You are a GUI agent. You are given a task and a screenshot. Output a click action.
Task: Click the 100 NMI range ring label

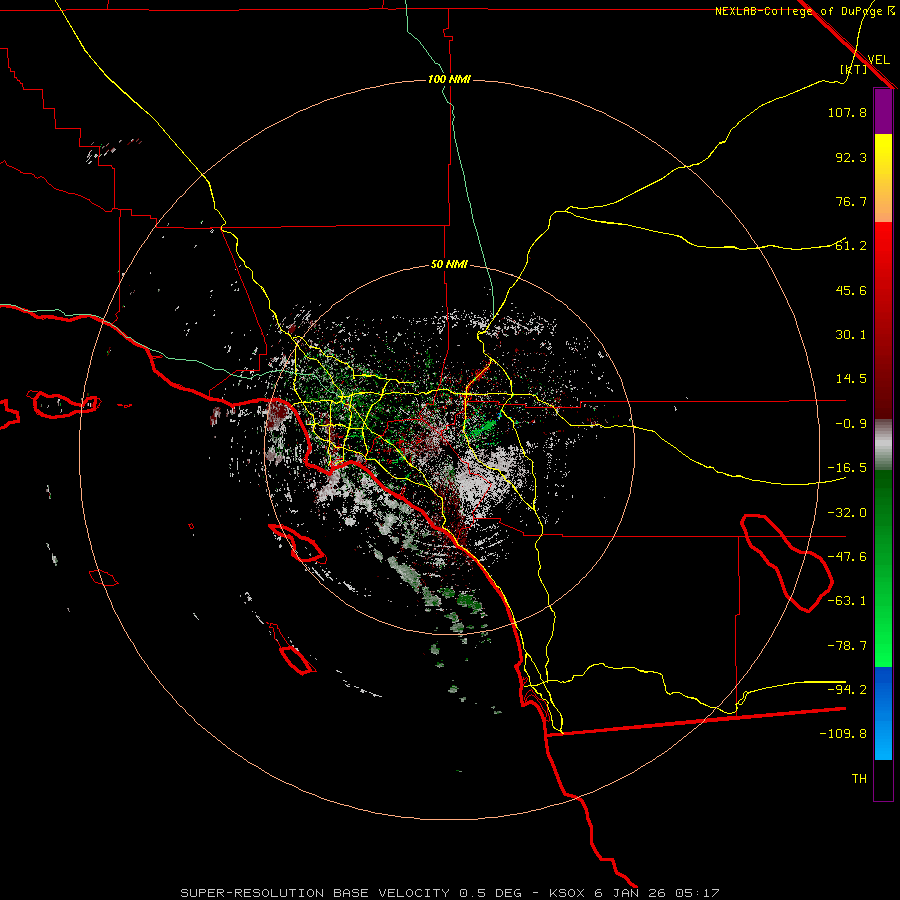(449, 79)
